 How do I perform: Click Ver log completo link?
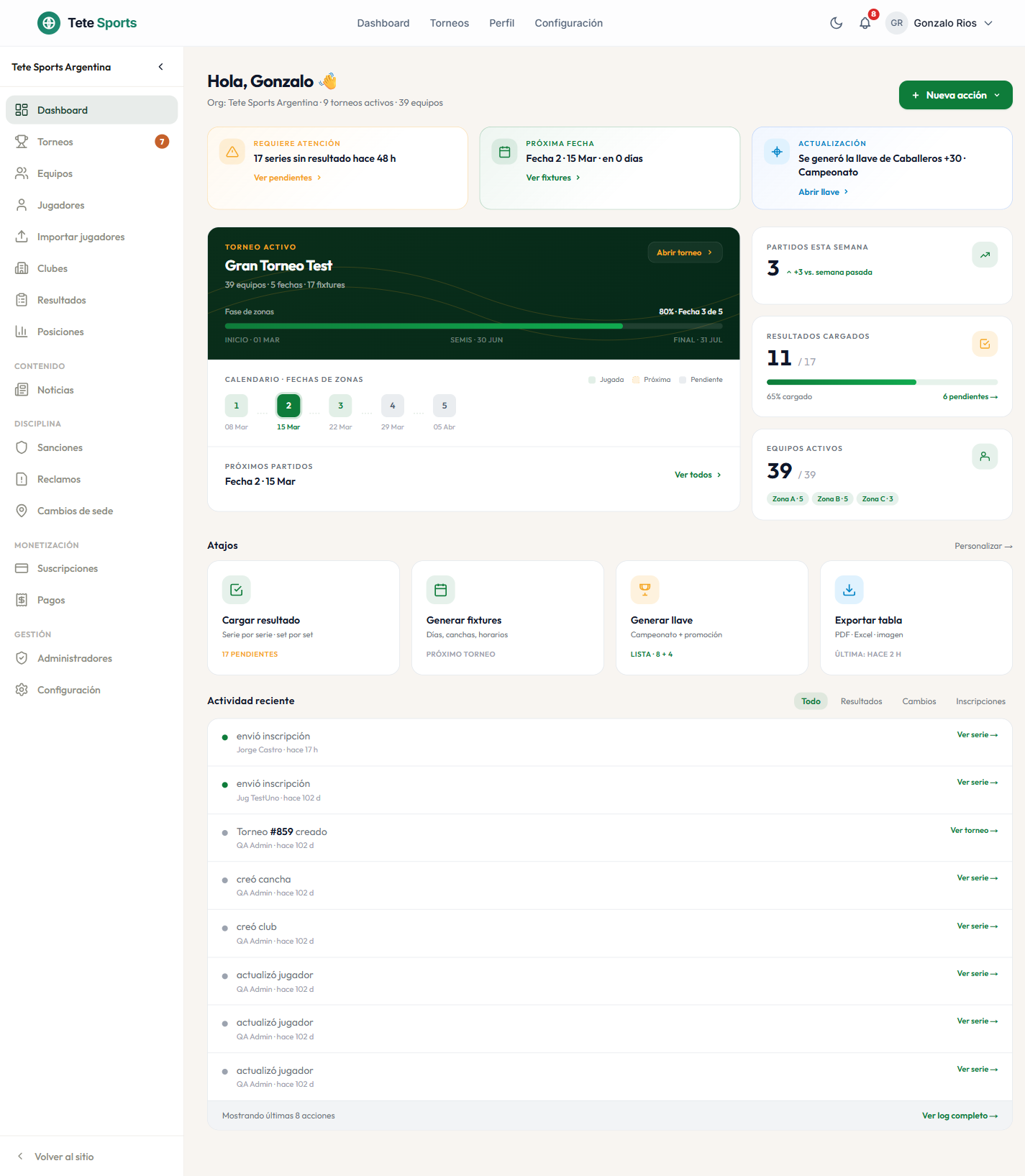tap(960, 1116)
